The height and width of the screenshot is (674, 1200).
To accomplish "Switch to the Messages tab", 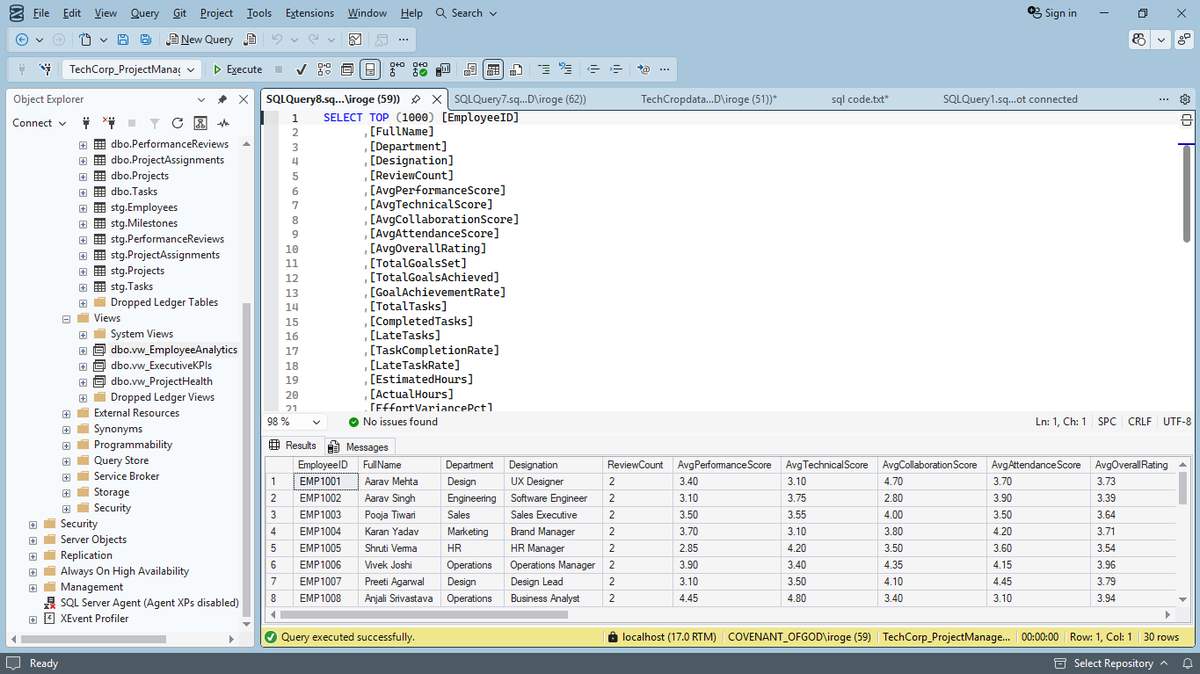I will 360,447.
